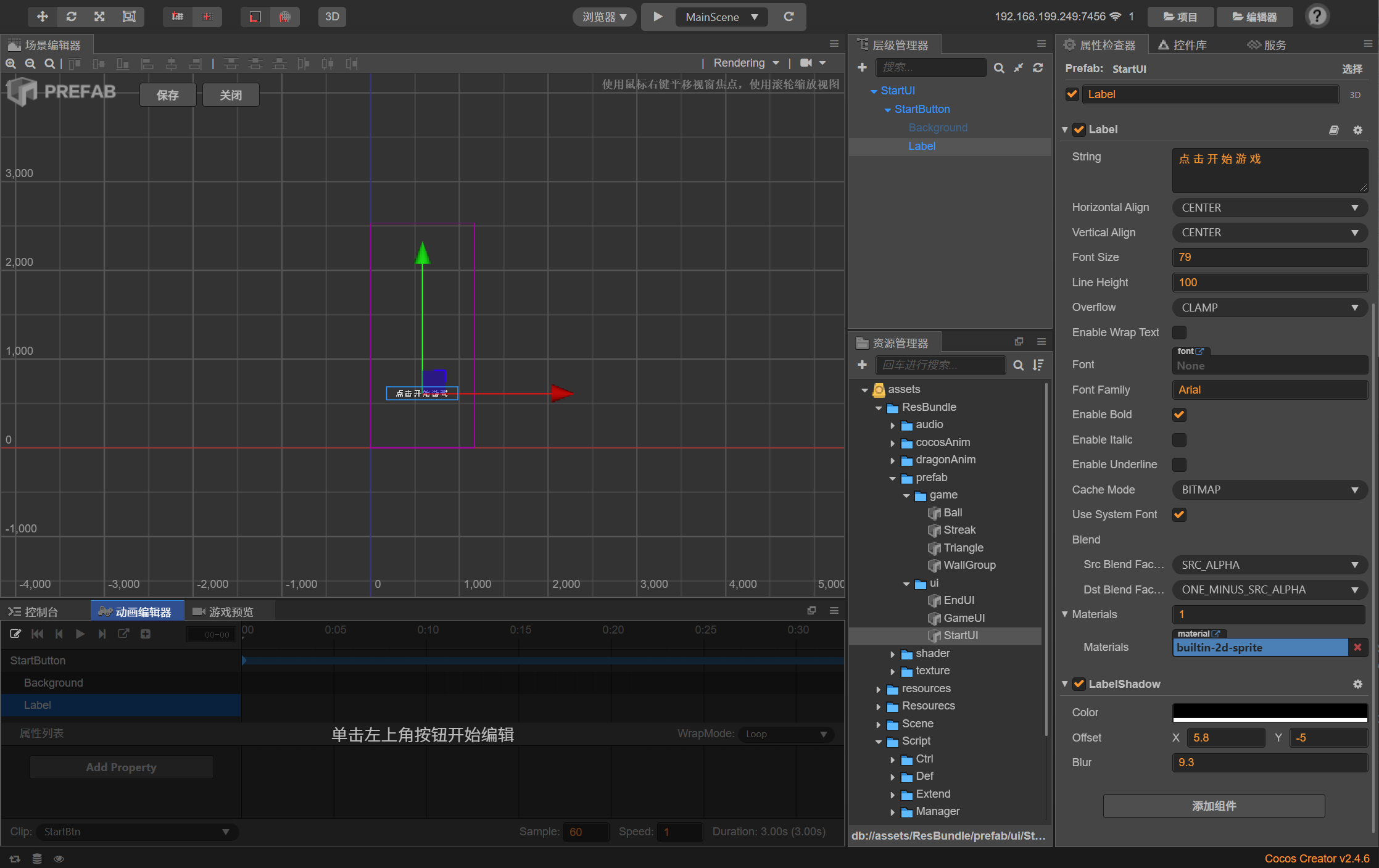The width and height of the screenshot is (1379, 868).
Task: Open the Cache Mode BITMAP dropdown
Action: 1269,490
